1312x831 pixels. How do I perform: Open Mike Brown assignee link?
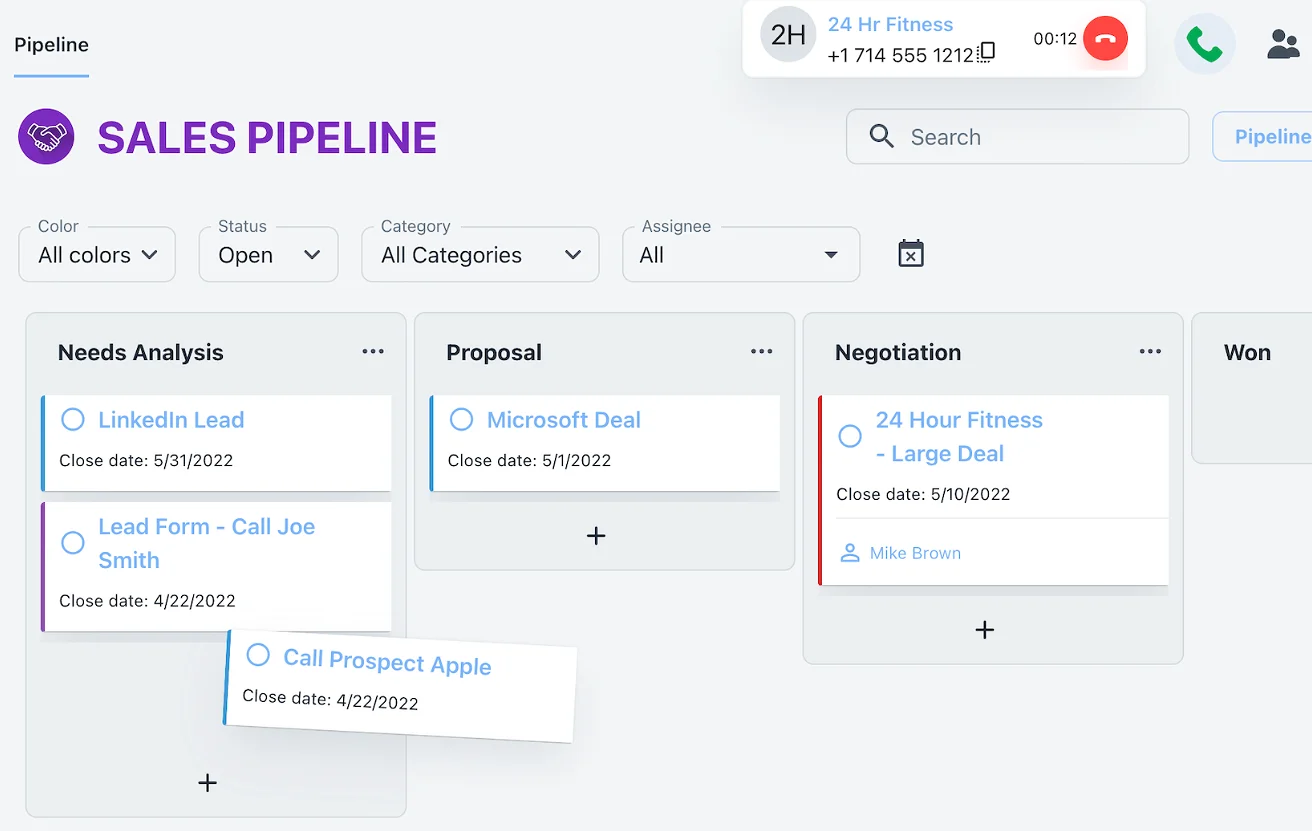coord(914,553)
